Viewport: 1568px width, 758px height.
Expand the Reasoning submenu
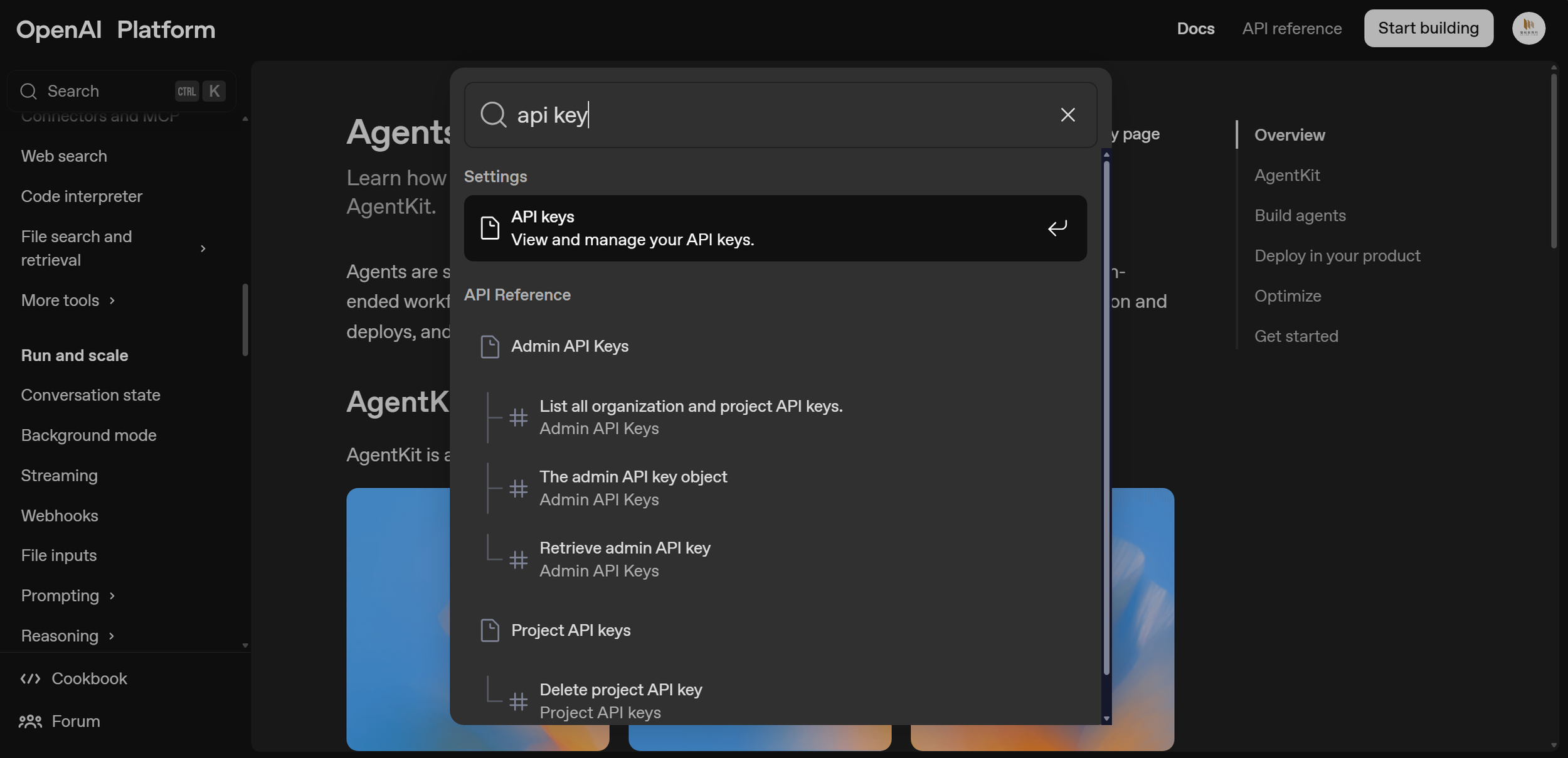click(112, 636)
